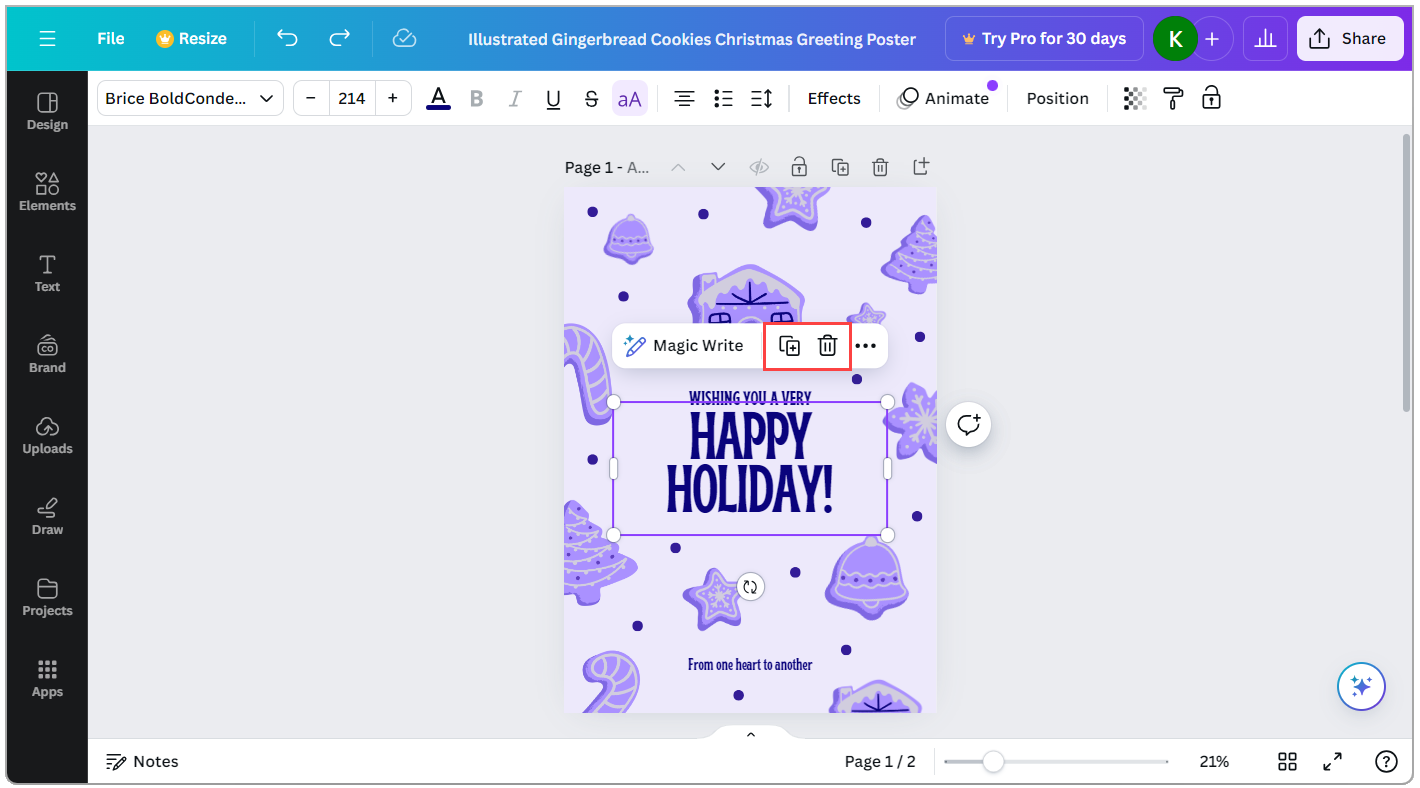Click the Try Pro for 30 days button
1420x788 pixels.
click(x=1043, y=38)
